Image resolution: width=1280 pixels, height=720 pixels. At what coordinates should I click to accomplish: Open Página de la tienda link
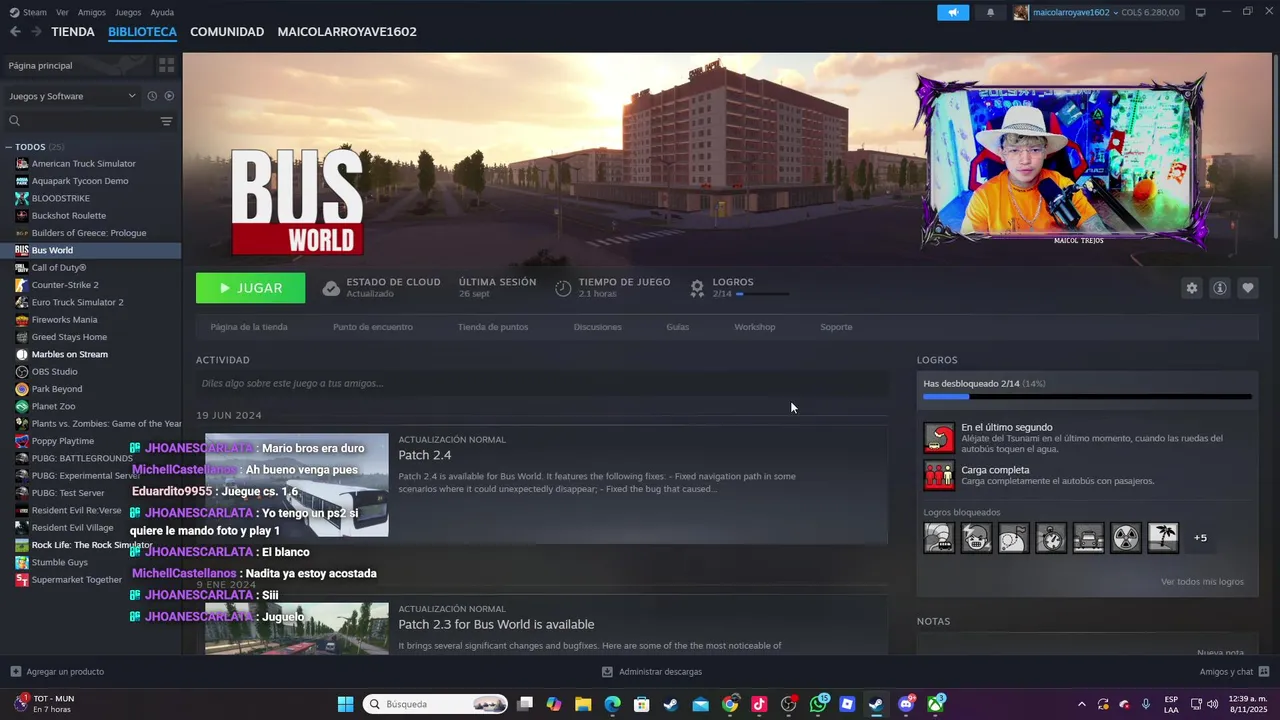[249, 327]
